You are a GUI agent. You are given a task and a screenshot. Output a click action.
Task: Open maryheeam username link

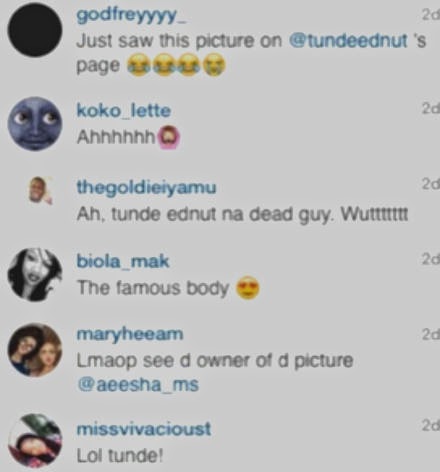[130, 334]
